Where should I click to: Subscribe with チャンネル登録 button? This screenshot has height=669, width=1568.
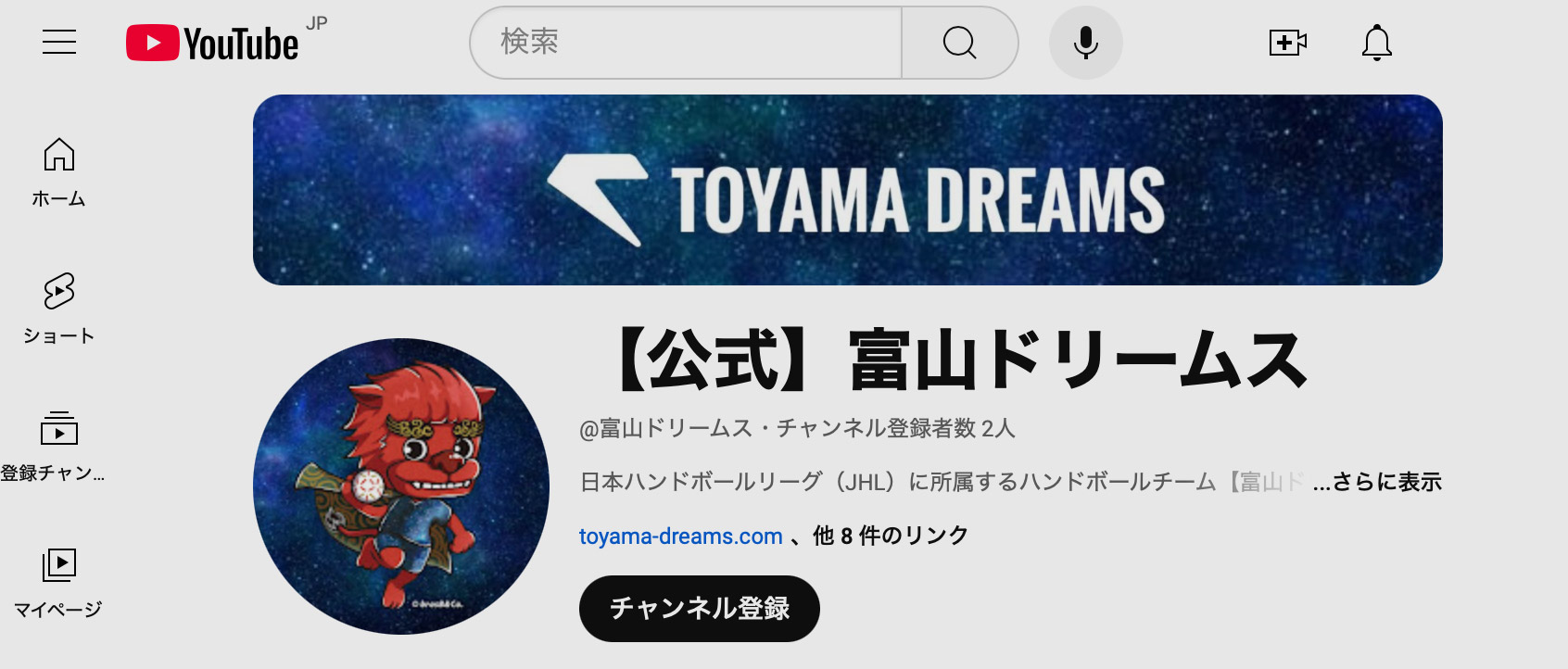tap(700, 609)
